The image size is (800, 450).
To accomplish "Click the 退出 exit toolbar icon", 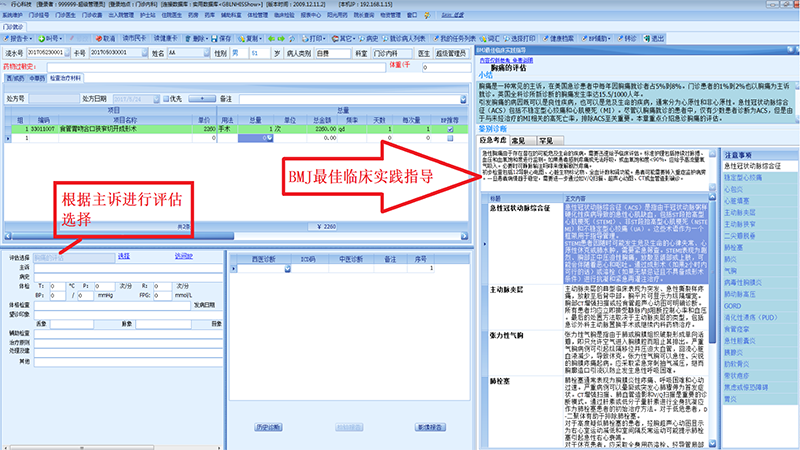I will coord(647,39).
